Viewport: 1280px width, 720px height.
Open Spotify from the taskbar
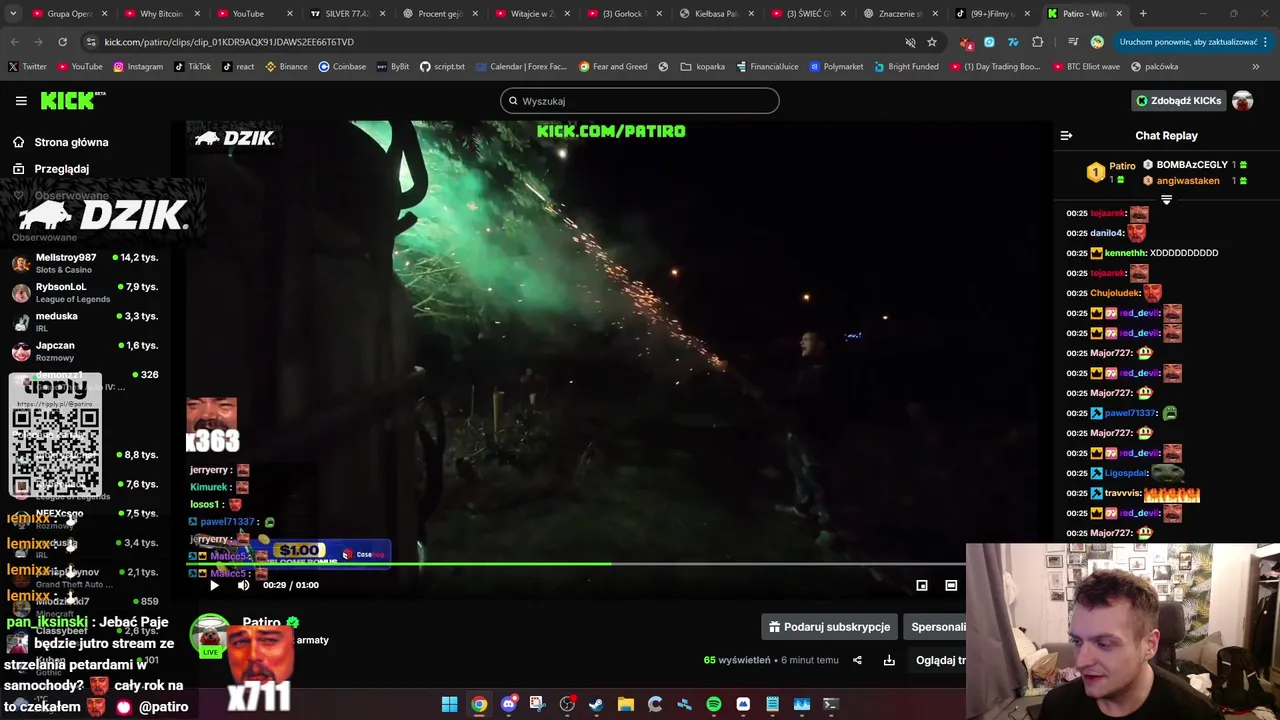713,704
